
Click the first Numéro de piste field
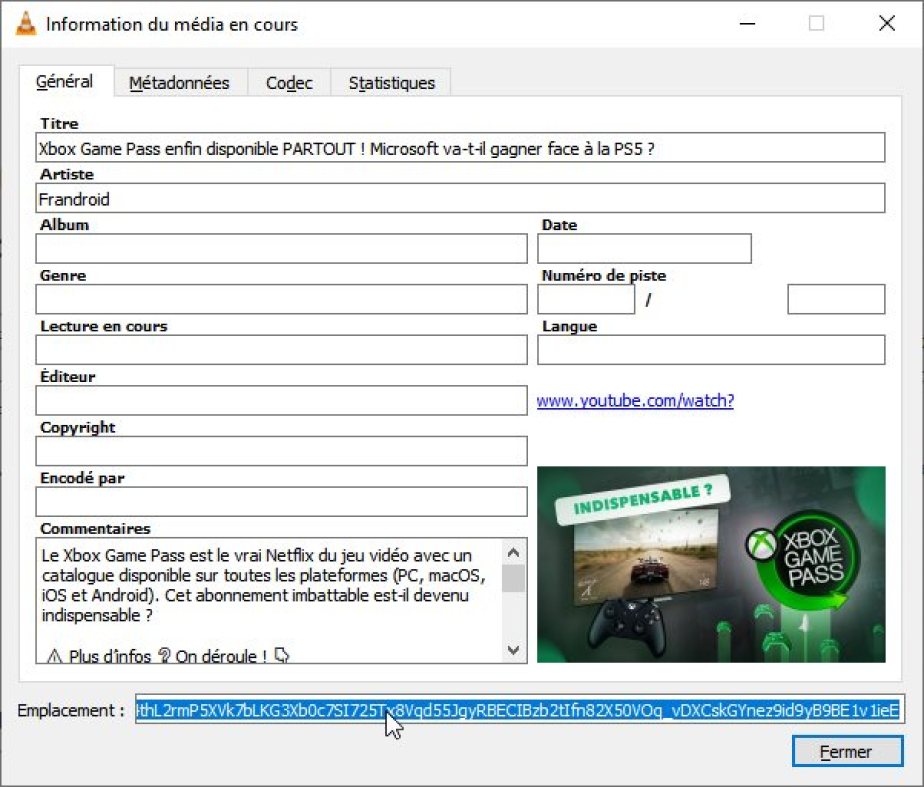[586, 299]
